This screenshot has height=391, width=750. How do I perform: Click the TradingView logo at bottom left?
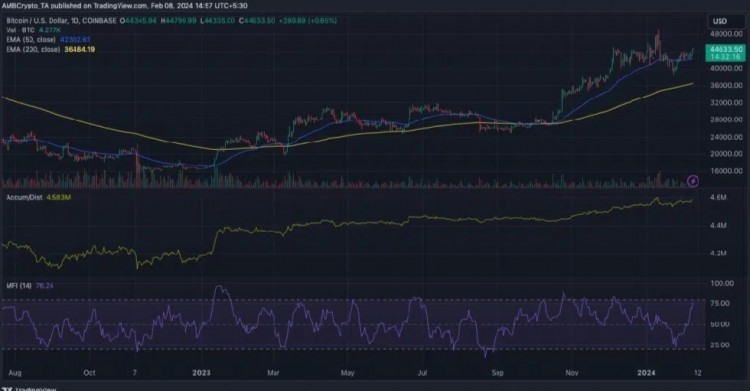point(29,388)
